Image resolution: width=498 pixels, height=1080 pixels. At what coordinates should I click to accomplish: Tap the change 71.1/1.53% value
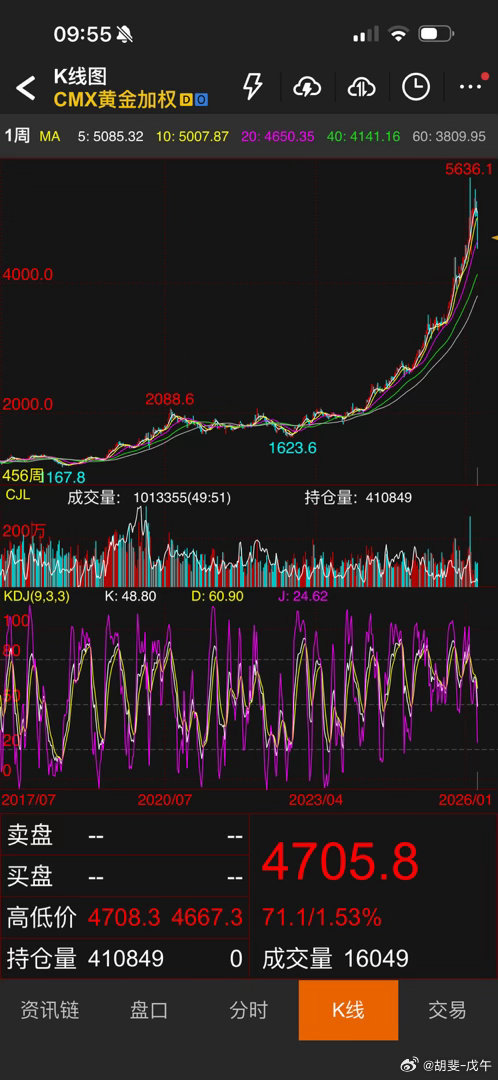322,917
